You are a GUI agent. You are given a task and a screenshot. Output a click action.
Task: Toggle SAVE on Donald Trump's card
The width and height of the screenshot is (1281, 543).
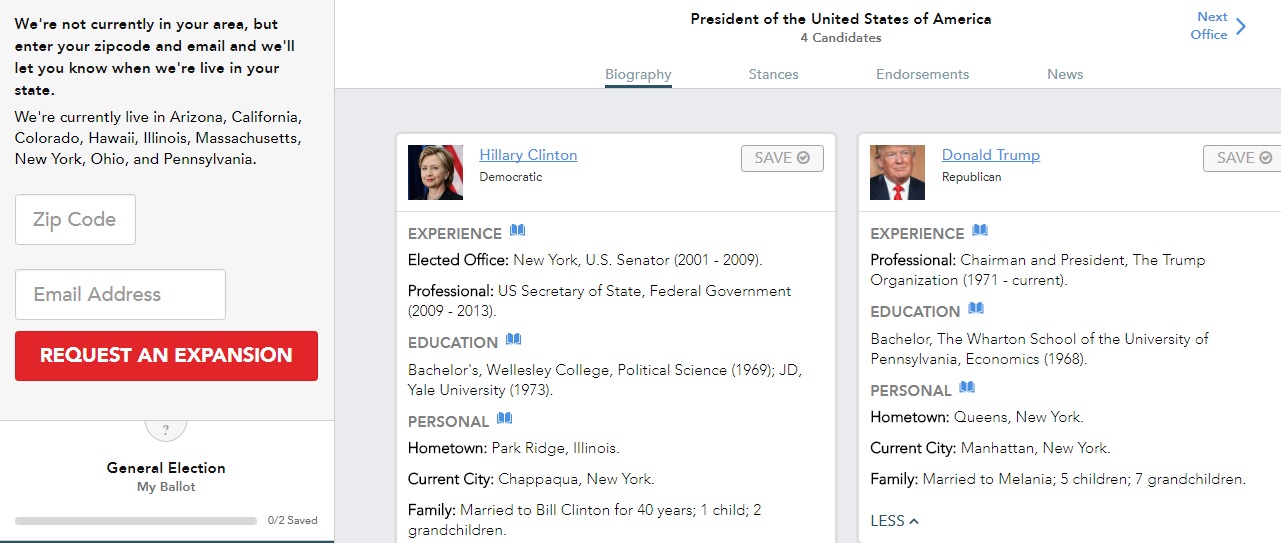pyautogui.click(x=1243, y=158)
